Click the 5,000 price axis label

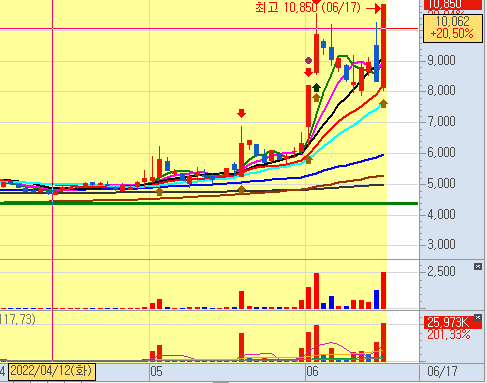coord(441,183)
